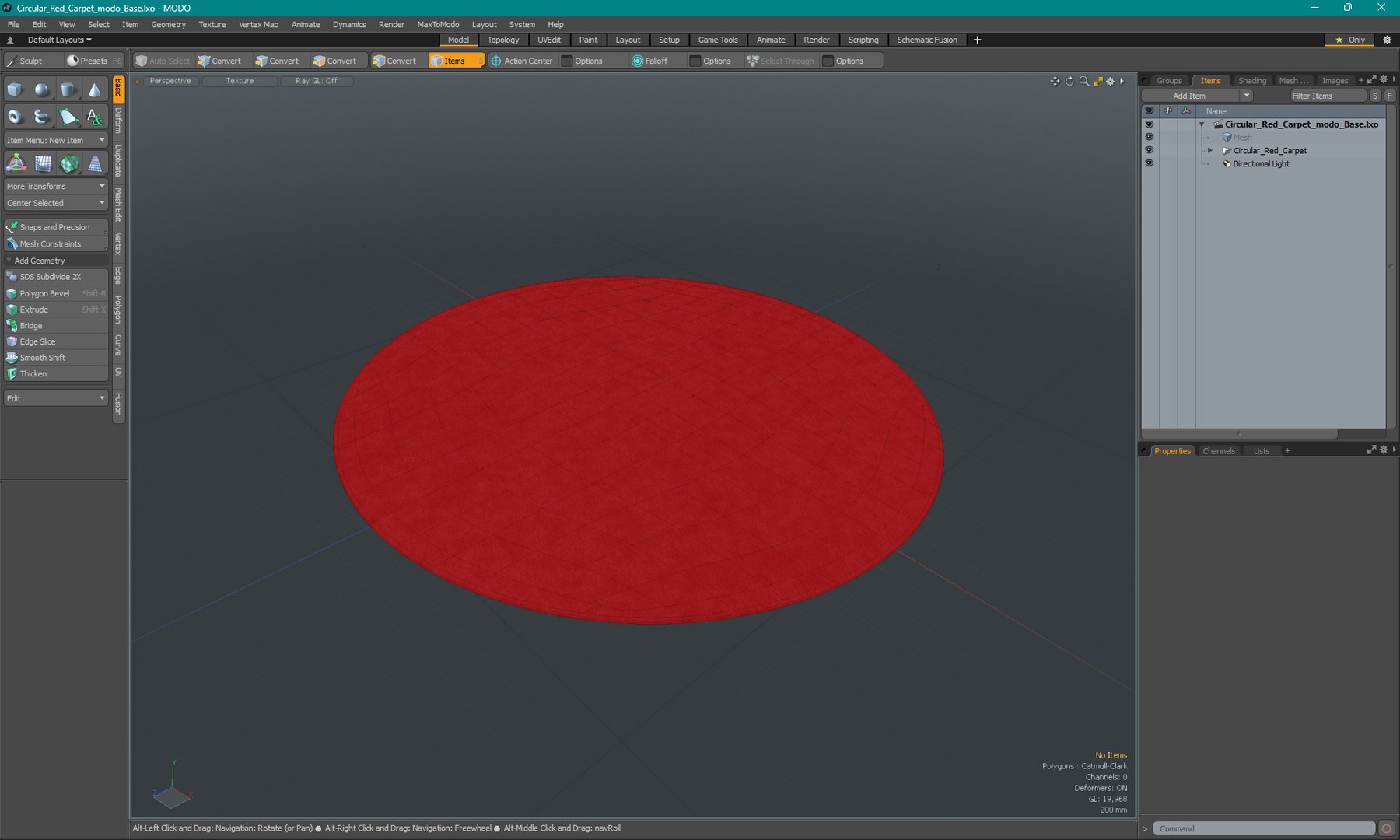Click the Pen tool icon
Image resolution: width=1400 pixels, height=840 pixels.
[68, 117]
